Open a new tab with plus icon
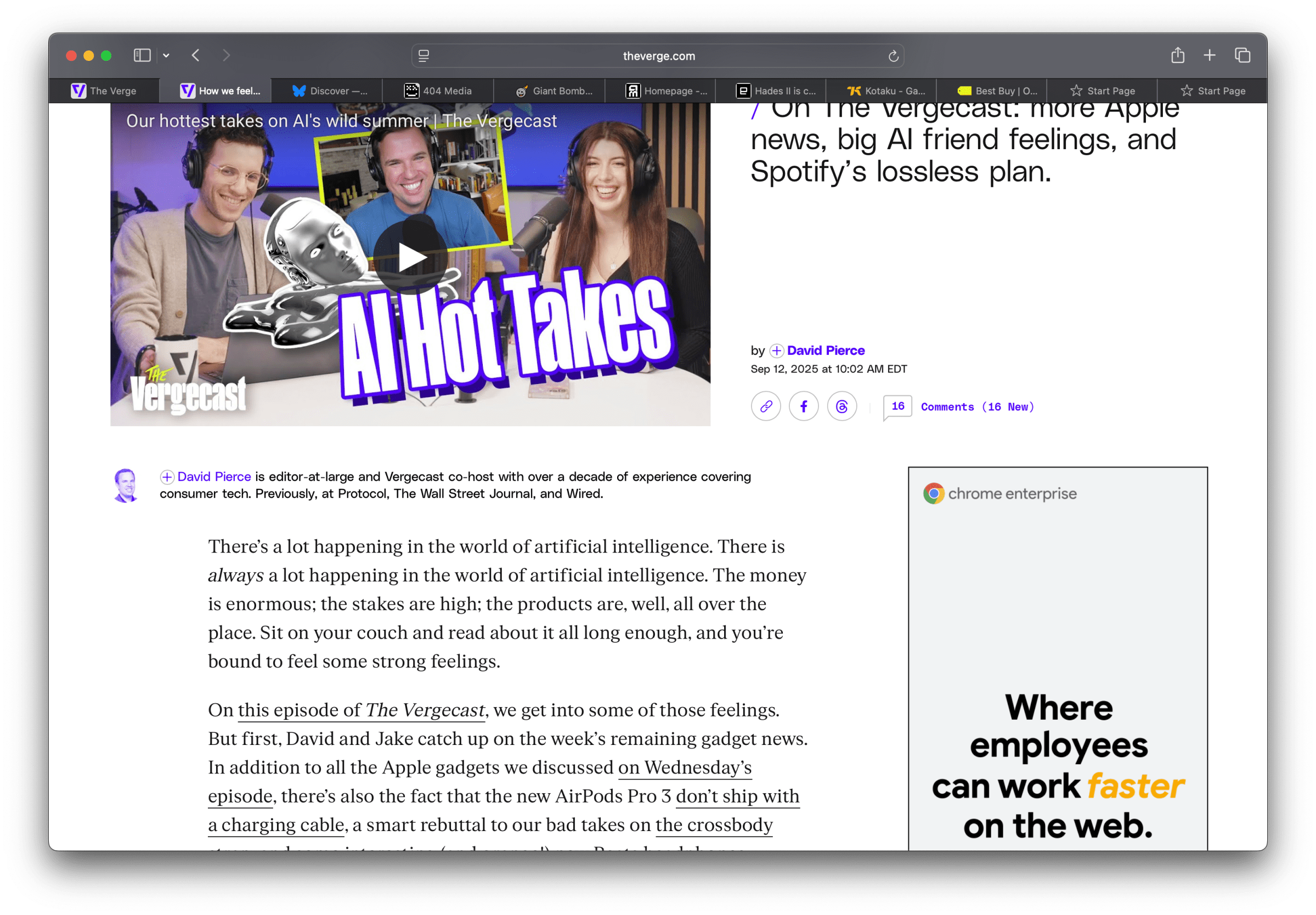The height and width of the screenshot is (915, 1316). [1210, 55]
